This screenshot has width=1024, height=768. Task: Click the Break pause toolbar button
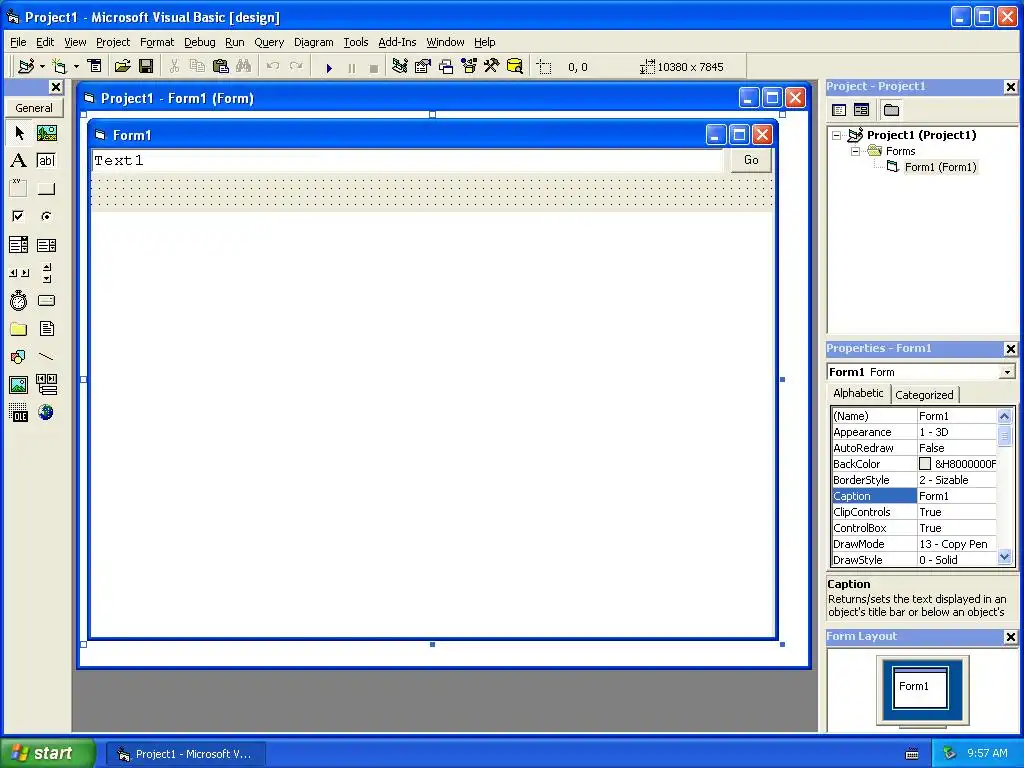coord(351,67)
